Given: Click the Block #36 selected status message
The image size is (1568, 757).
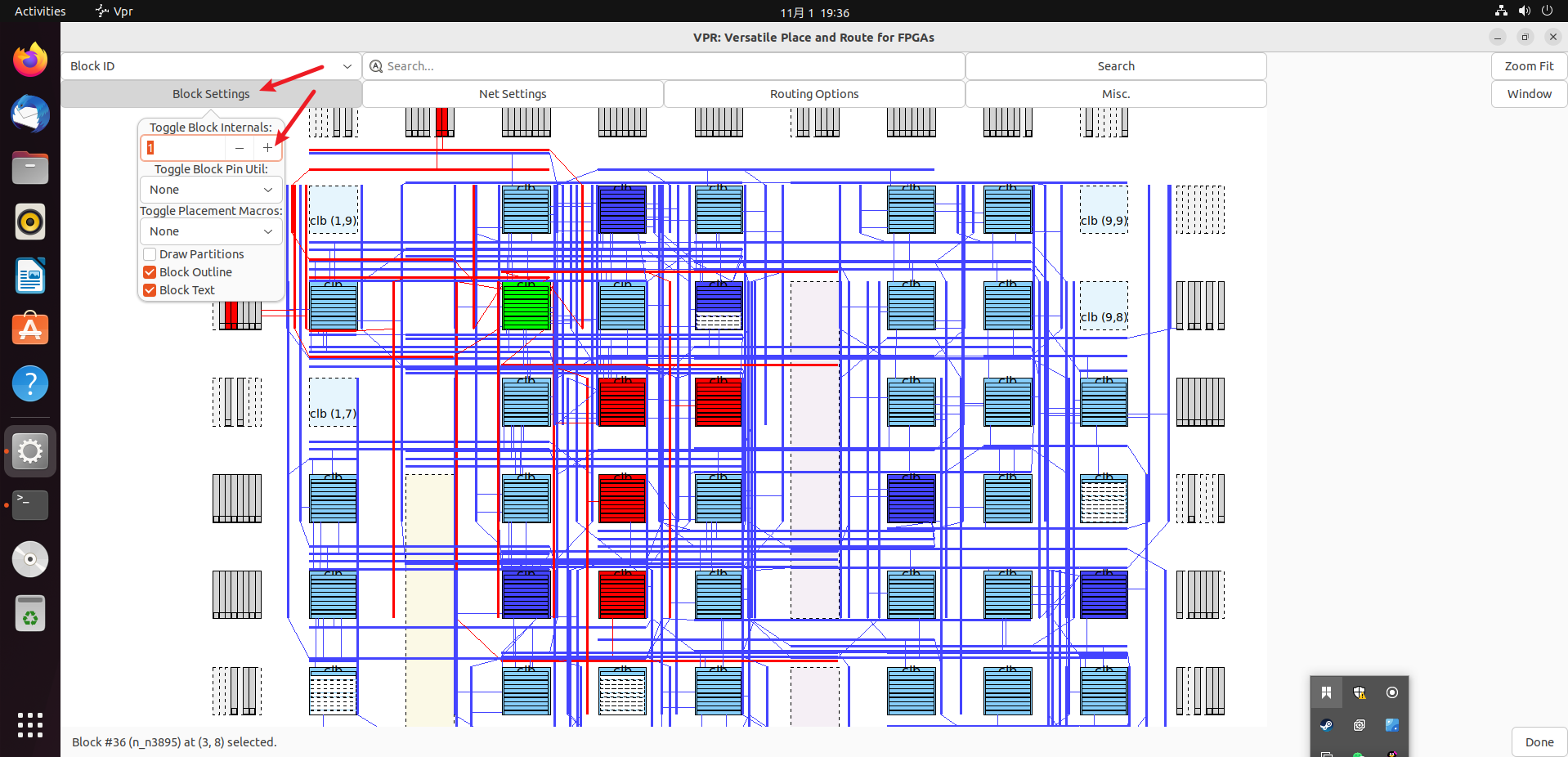Looking at the screenshot, I should [x=174, y=742].
